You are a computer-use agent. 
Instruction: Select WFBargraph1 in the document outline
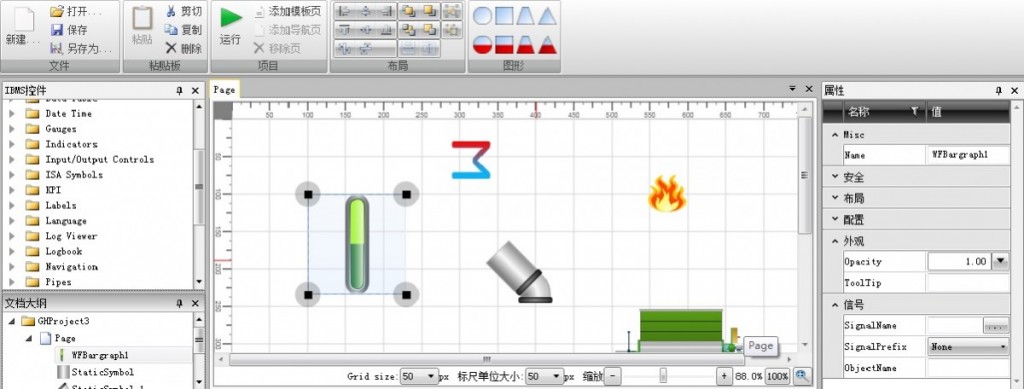[x=100, y=356]
